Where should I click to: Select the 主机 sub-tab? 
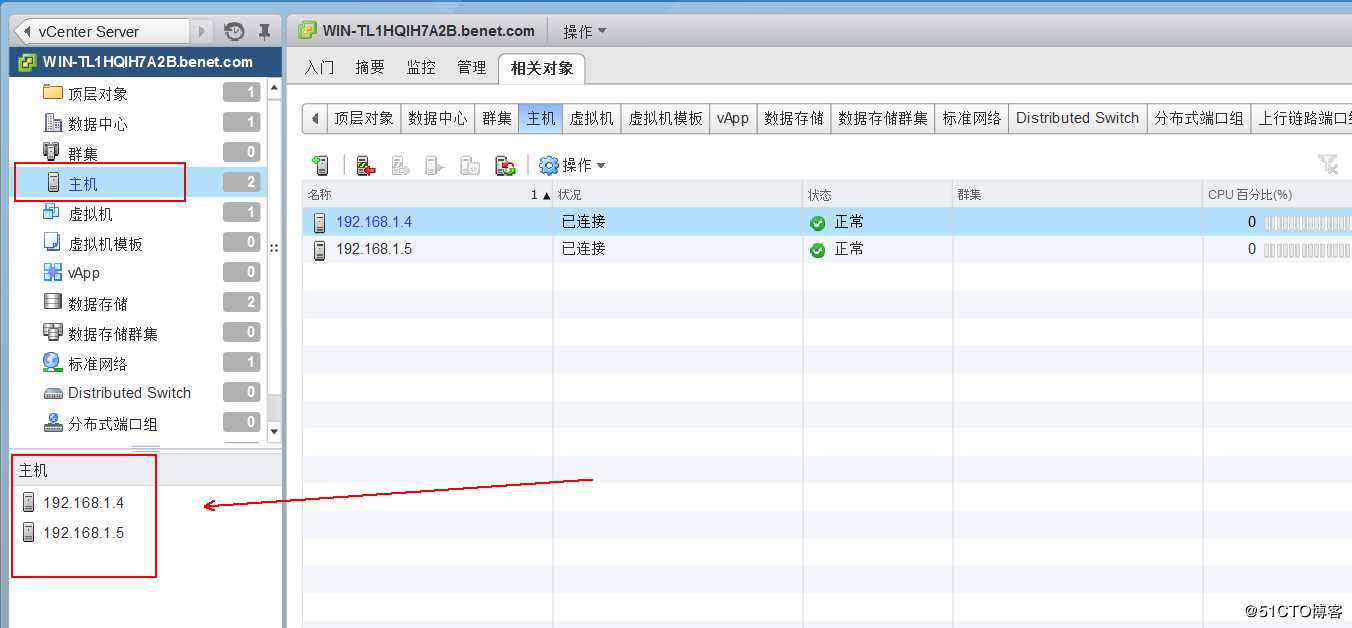541,118
